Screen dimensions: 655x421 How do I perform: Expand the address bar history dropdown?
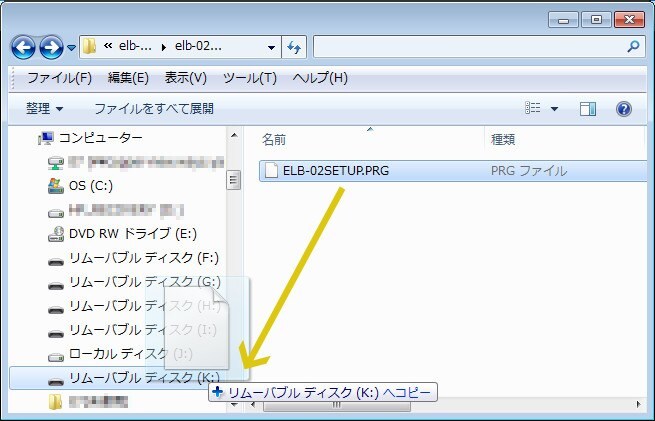(272, 47)
